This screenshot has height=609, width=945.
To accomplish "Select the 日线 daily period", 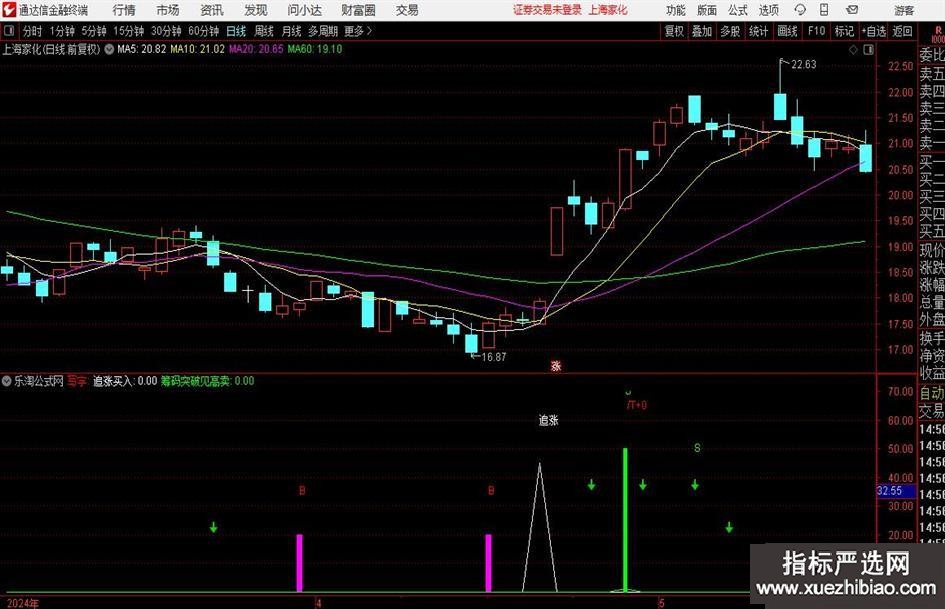I will (x=236, y=31).
